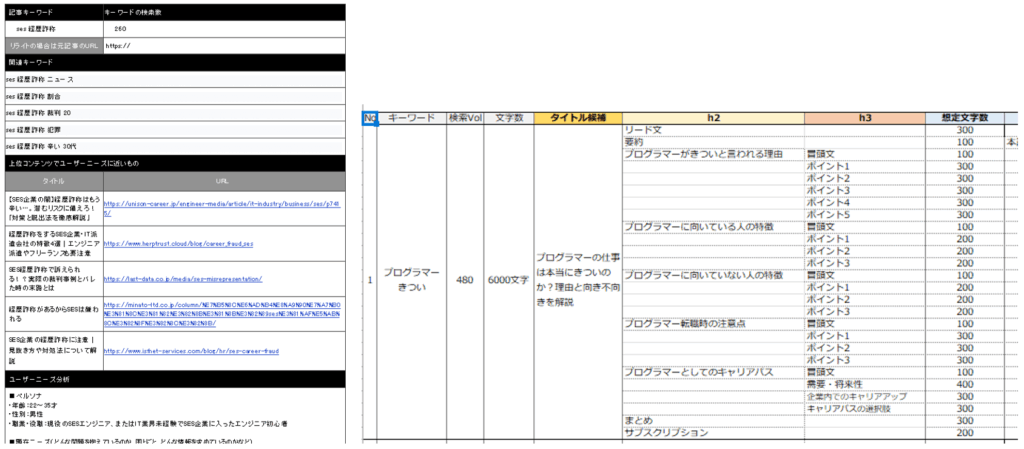This screenshot has height=449, width=1024.
Task: Select the keyword cell 'プログラマー きつい'
Action: click(411, 280)
